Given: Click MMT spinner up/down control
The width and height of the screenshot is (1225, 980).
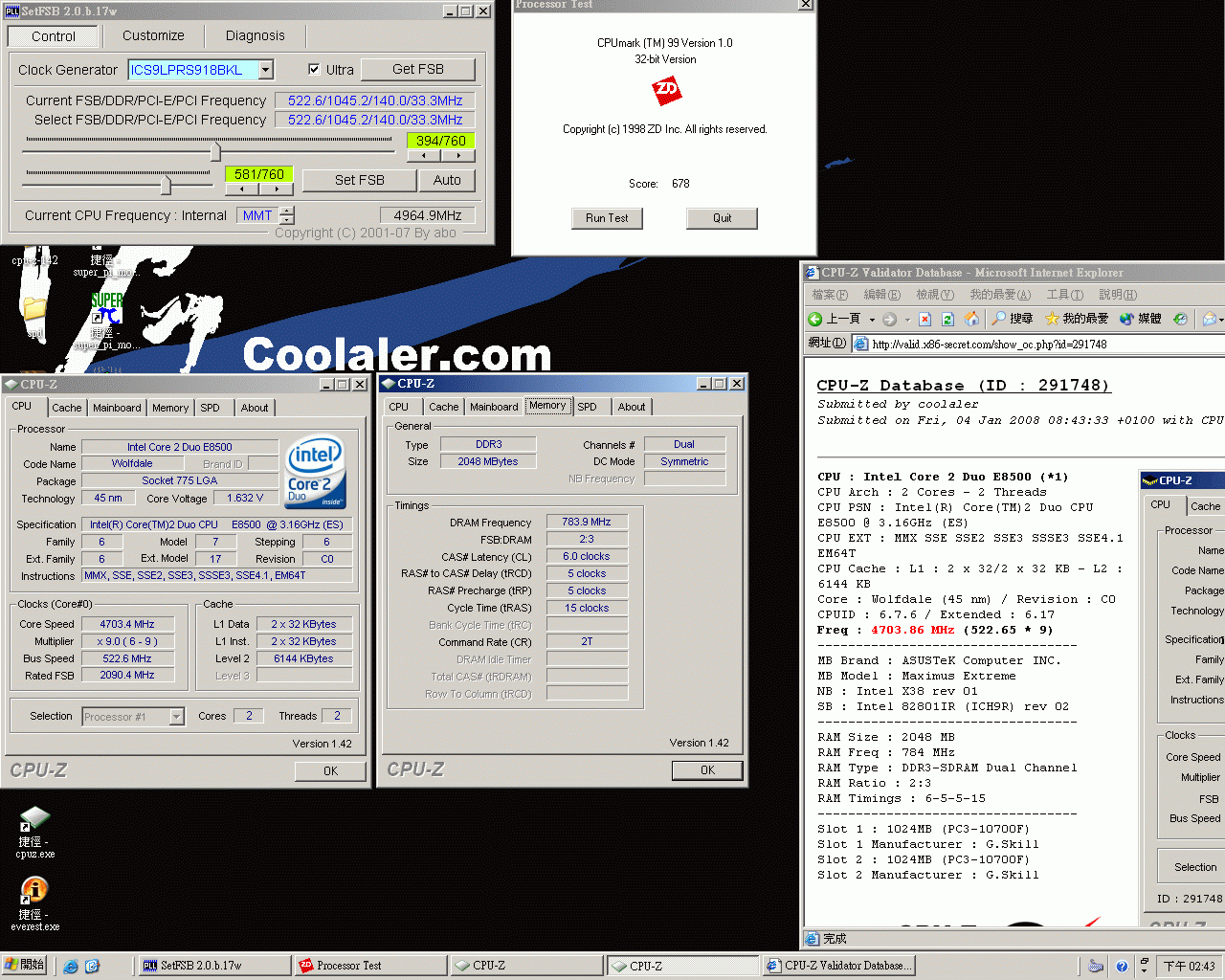Looking at the screenshot, I should click(287, 215).
